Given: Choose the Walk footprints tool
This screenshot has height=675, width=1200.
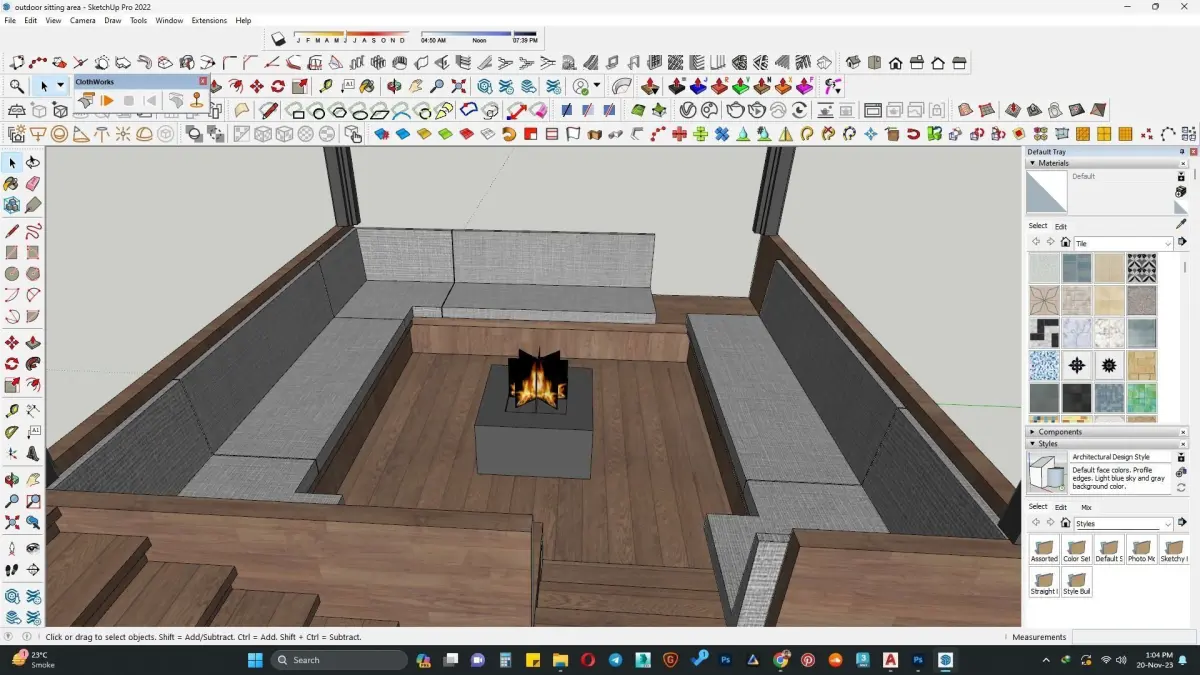Looking at the screenshot, I should (x=12, y=570).
